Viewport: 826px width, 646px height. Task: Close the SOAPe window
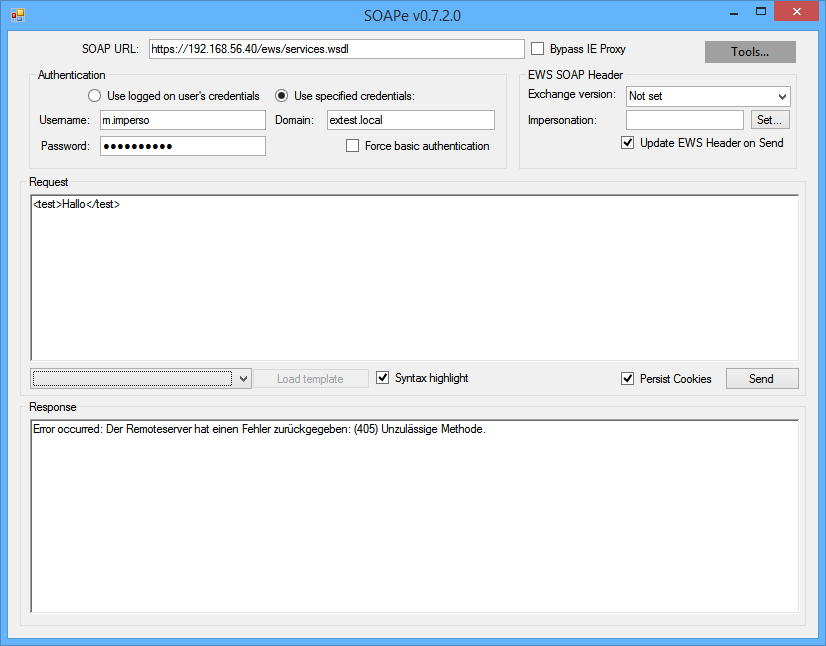point(796,11)
